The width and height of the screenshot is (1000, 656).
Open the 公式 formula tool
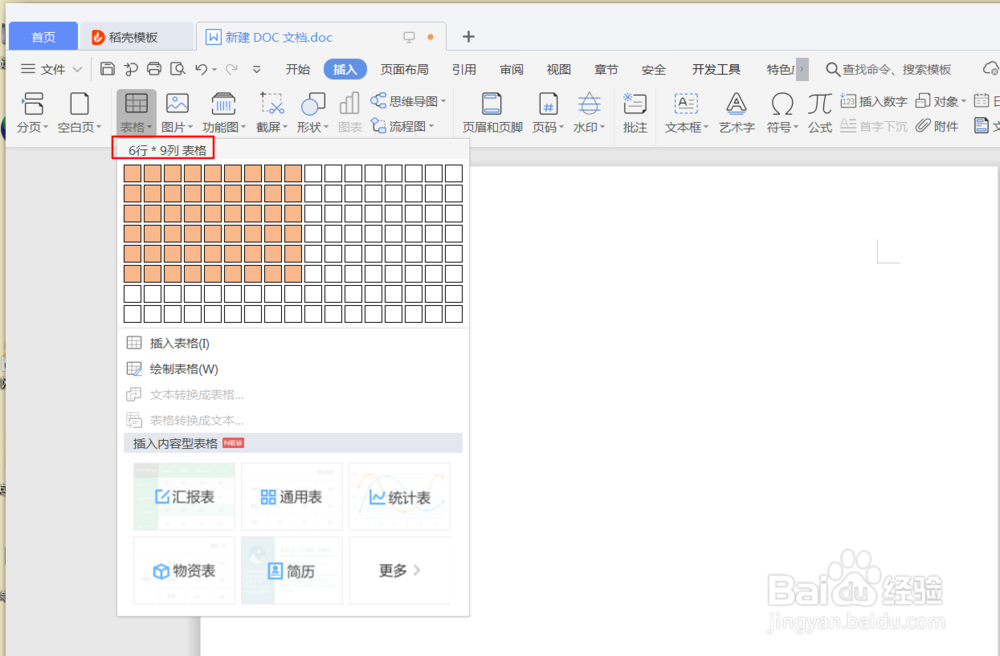[820, 110]
